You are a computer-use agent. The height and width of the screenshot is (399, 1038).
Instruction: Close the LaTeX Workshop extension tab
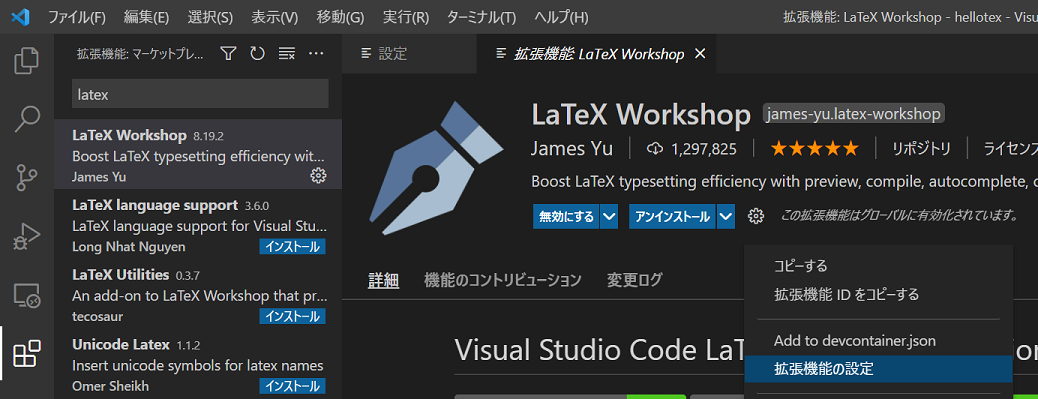pyautogui.click(x=700, y=54)
